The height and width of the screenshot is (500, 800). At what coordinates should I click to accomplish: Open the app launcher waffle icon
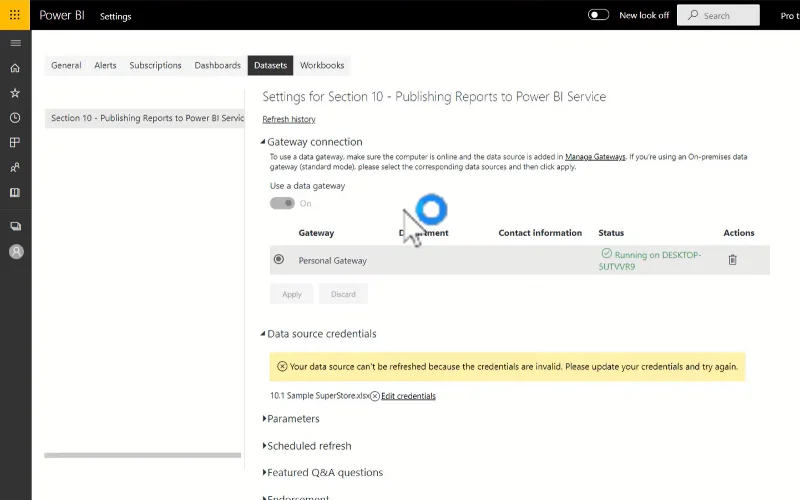coord(15,15)
